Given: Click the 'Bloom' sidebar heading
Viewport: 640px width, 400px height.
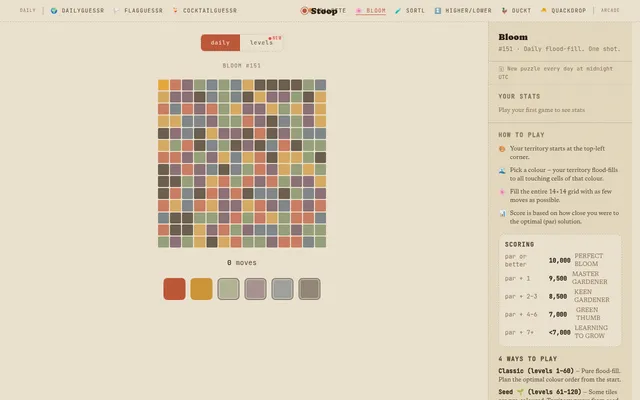Looking at the screenshot, I should tap(513, 37).
